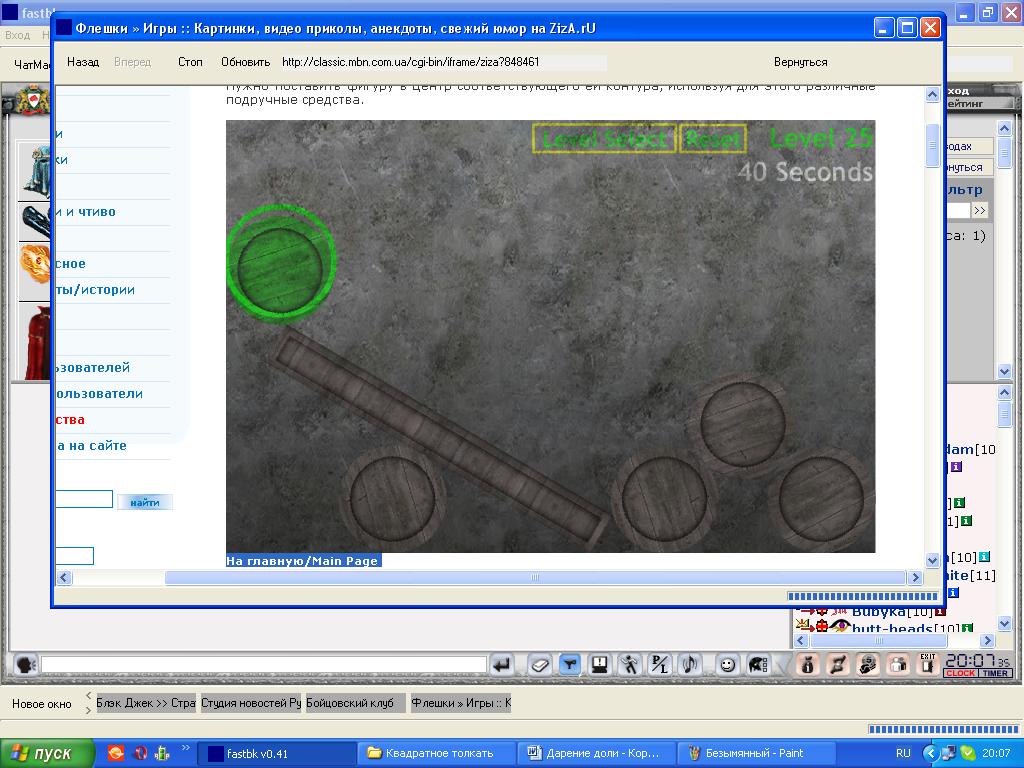This screenshot has height=768, width=1024.
Task: Click Назад in the browser popup
Action: (83, 62)
